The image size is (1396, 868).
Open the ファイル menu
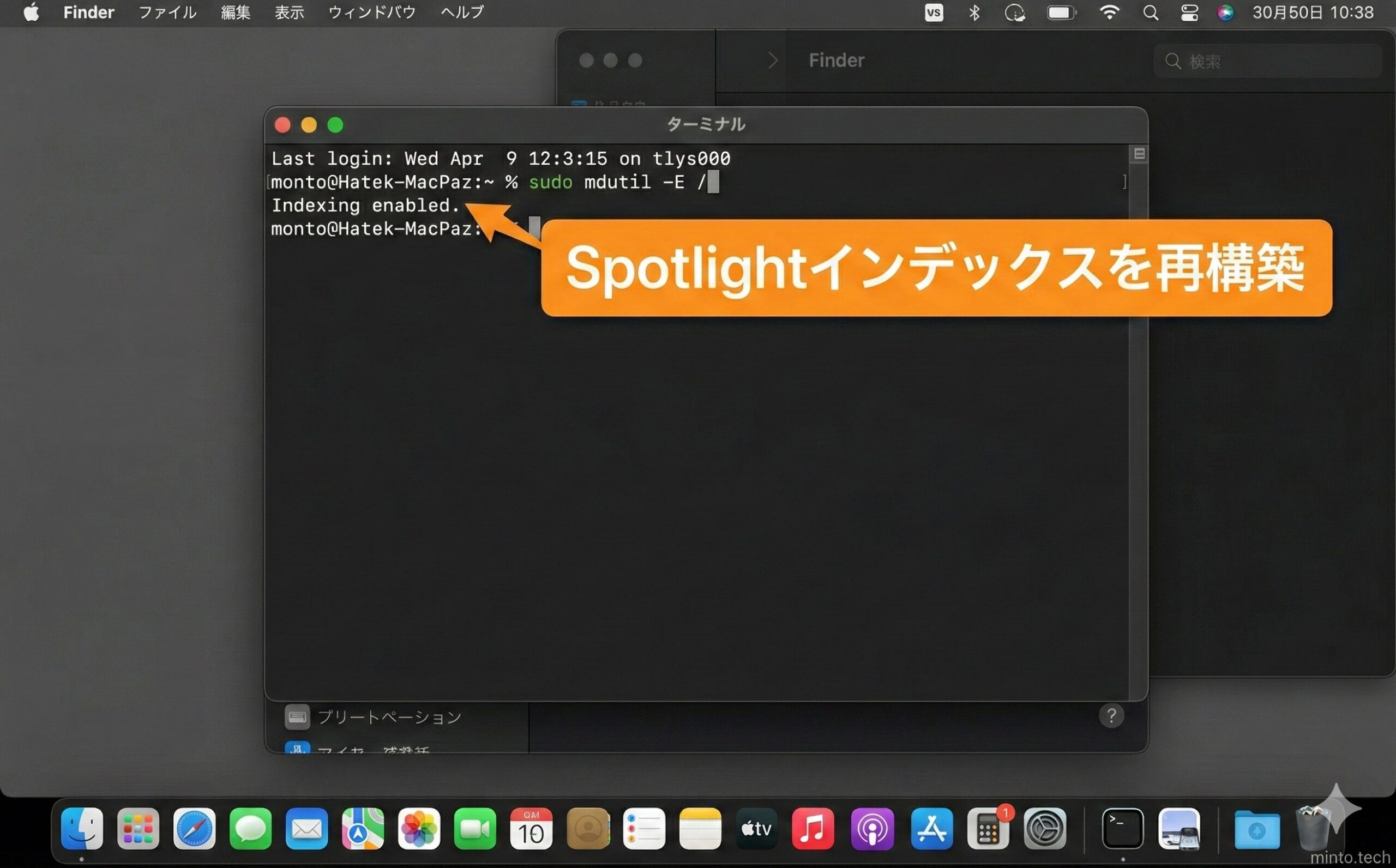167,12
